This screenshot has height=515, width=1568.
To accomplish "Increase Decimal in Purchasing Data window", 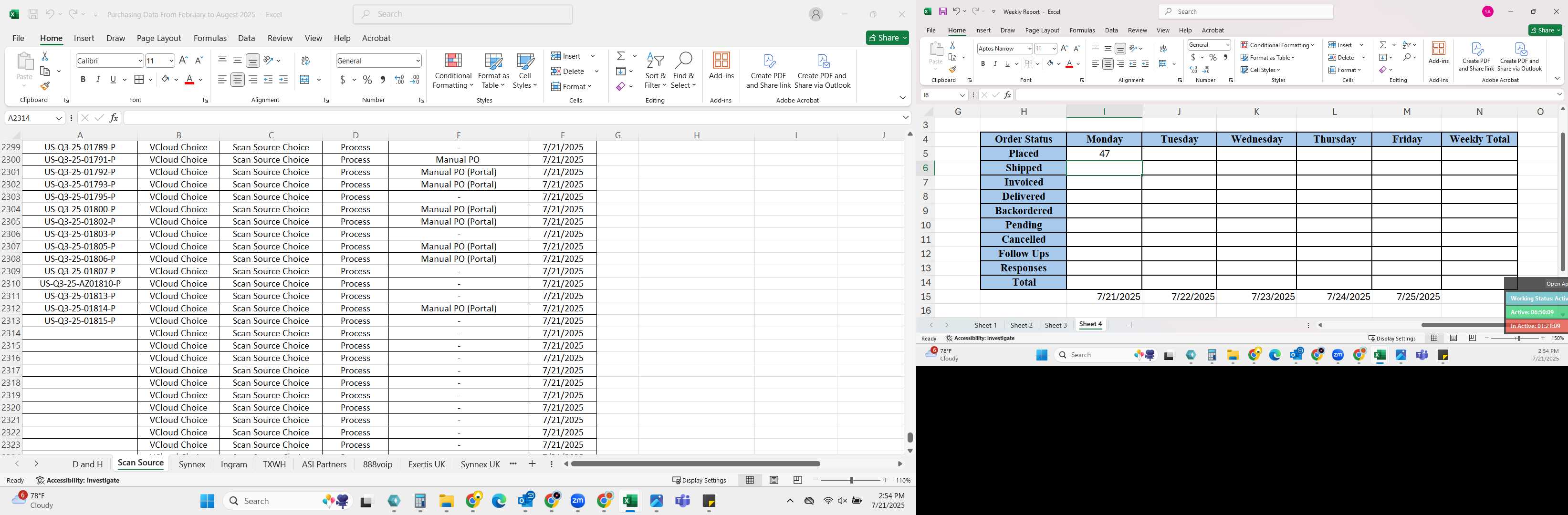I will [399, 80].
